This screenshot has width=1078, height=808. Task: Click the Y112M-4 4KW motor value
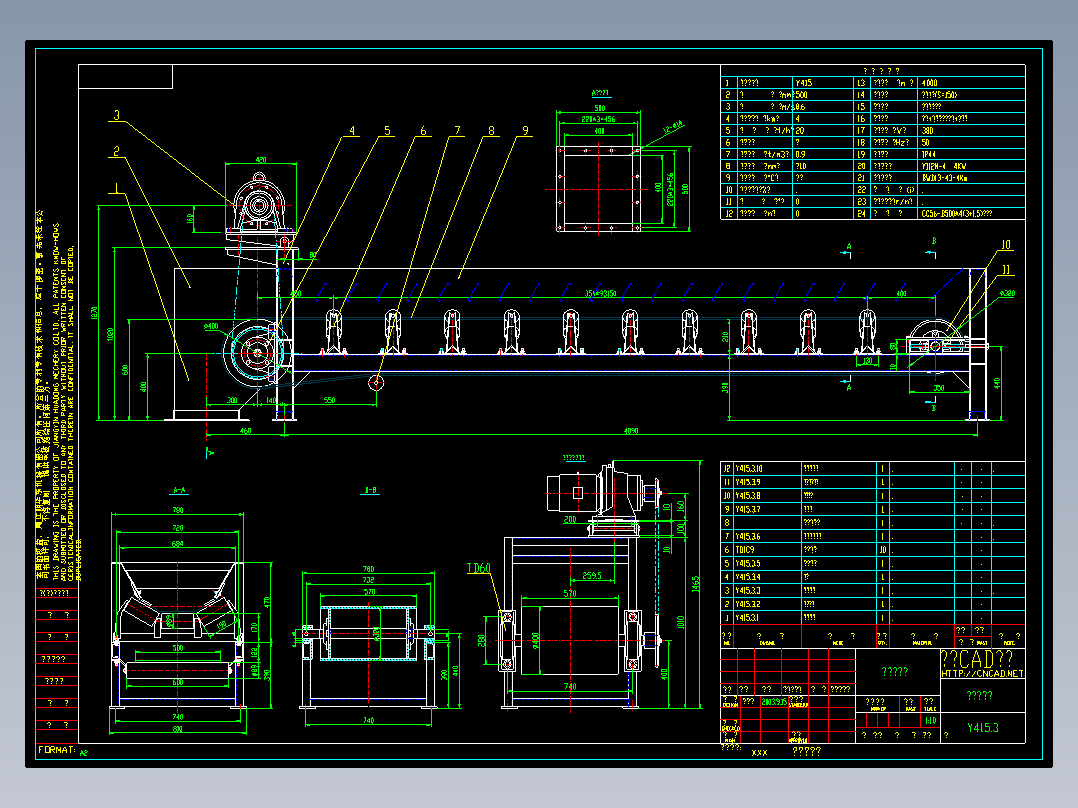pos(944,166)
